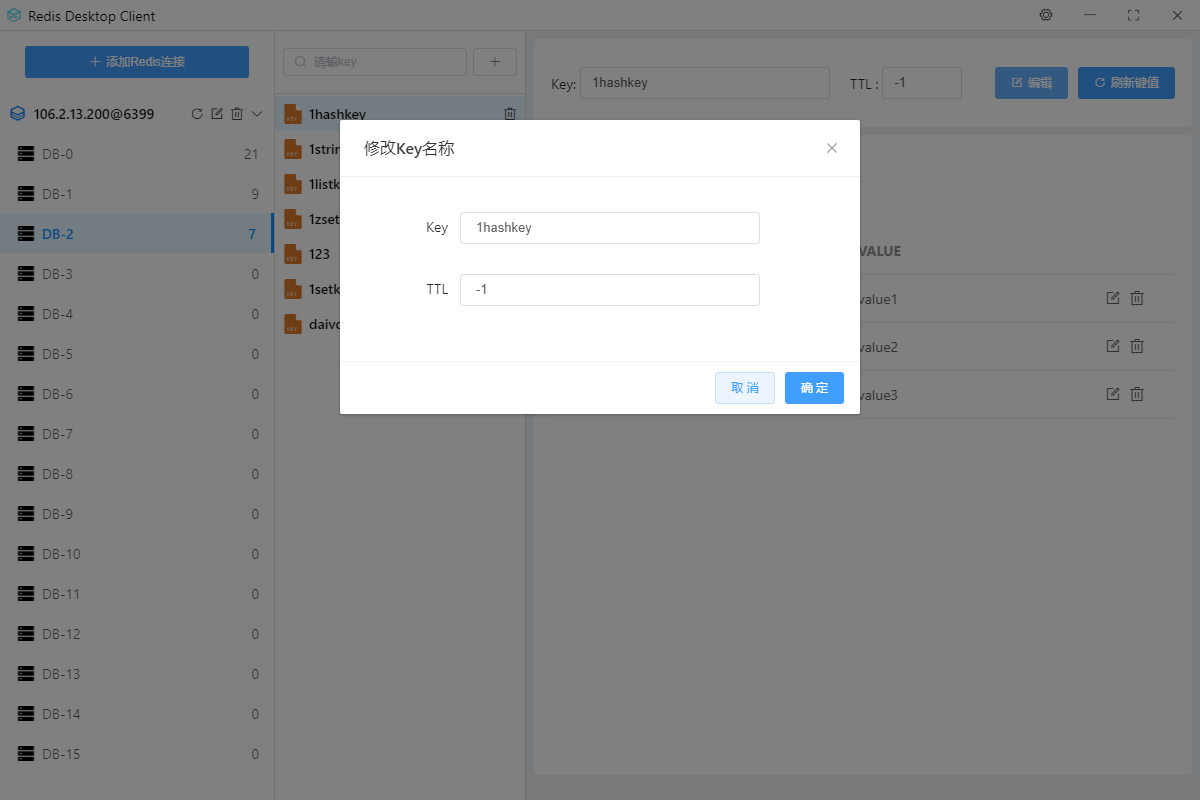Collapse the 106.2.13.200@6399 connection chevron

(x=257, y=114)
